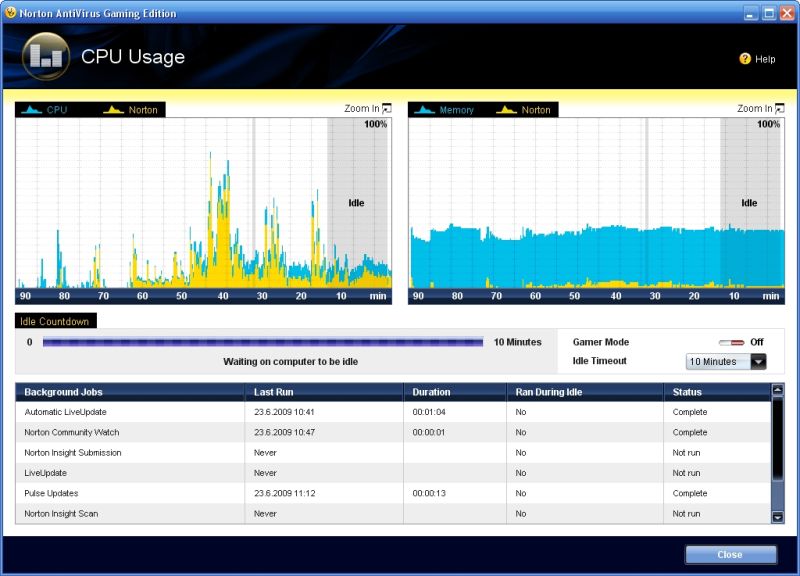Click the blue Memory legend icon
Viewport: 800px width, 576px height.
[x=424, y=110]
